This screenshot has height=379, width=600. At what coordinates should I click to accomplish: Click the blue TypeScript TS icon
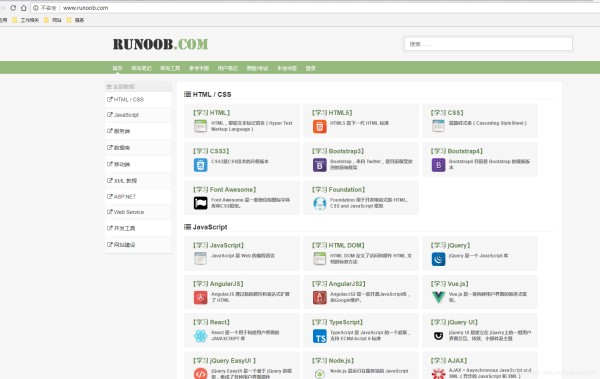(320, 336)
